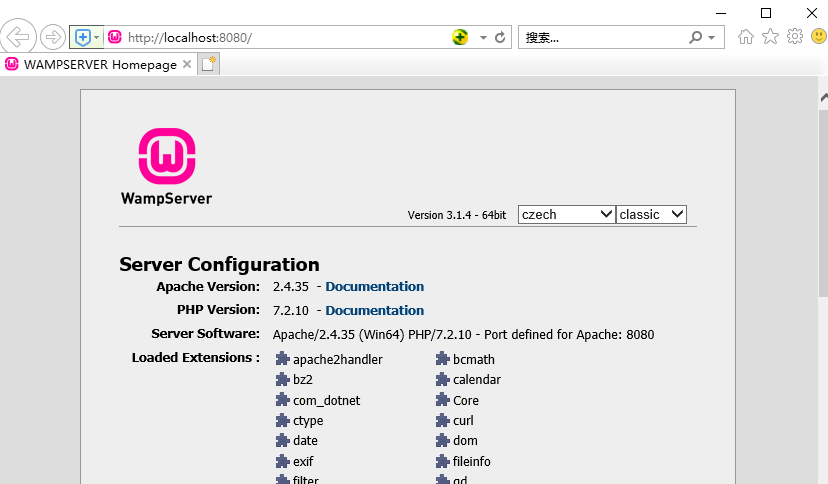Open the classic theme dropdown
Screen dimensions: 828x484
651,214
